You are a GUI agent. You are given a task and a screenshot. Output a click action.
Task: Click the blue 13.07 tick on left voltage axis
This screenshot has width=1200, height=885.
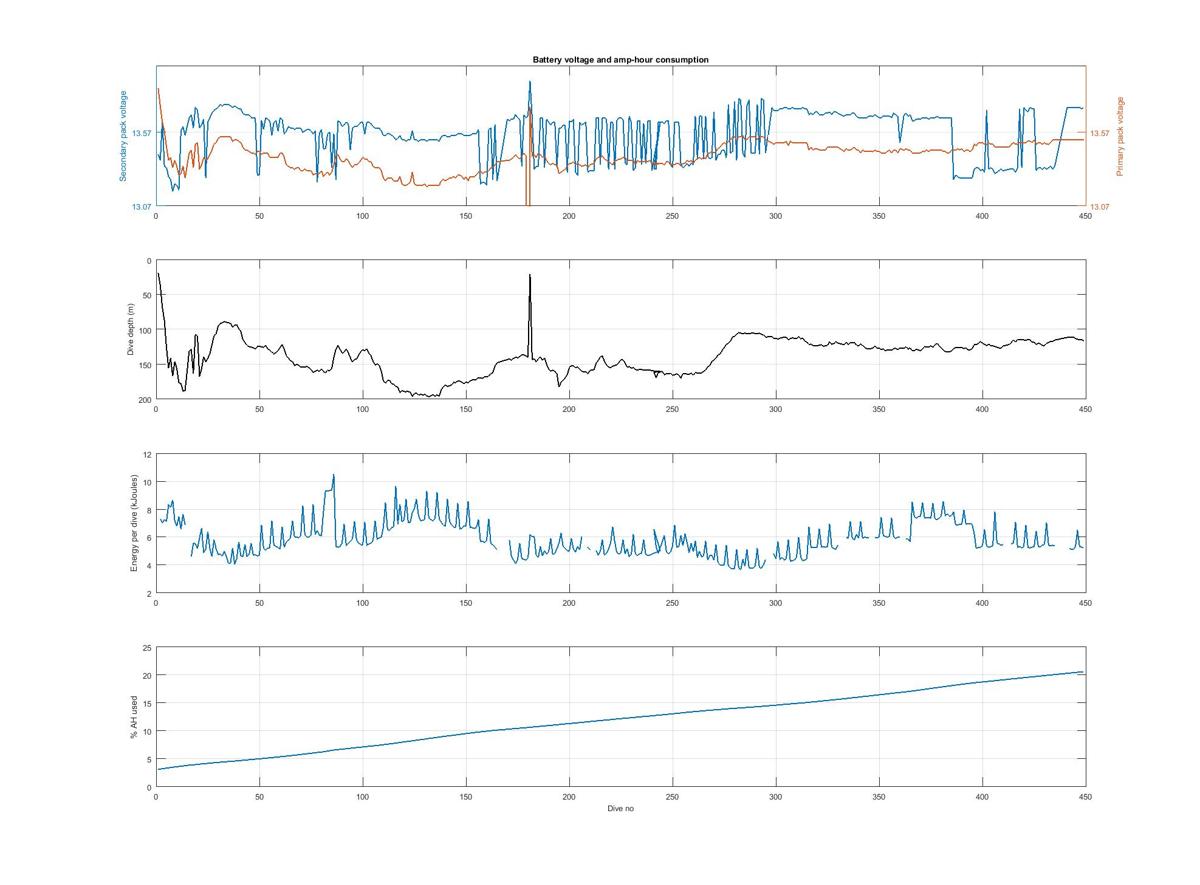141,207
